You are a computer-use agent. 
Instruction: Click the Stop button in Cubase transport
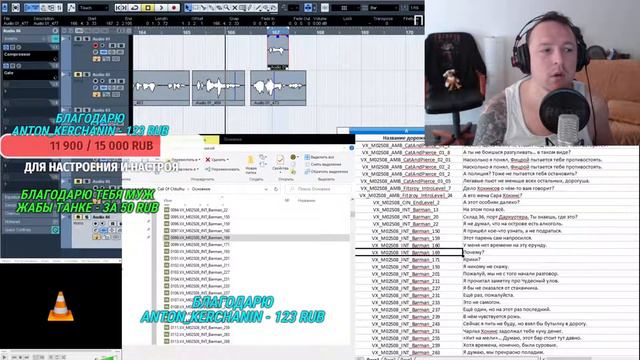[147, 8]
